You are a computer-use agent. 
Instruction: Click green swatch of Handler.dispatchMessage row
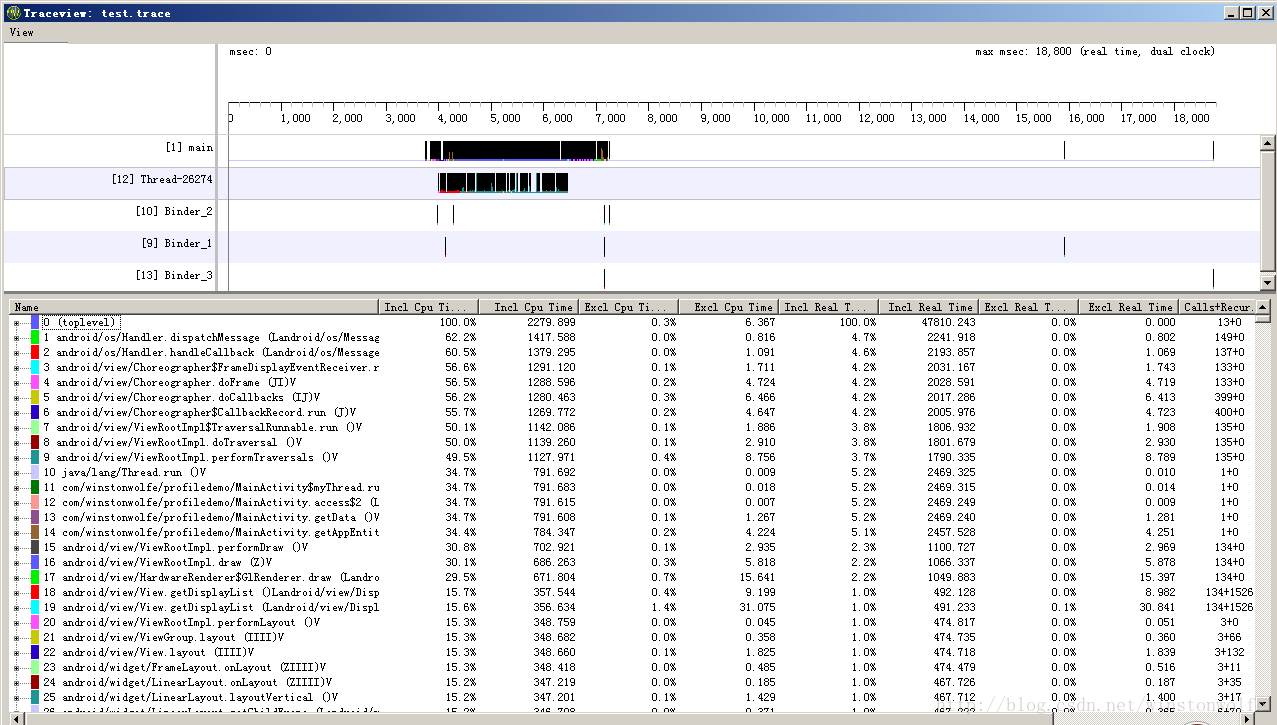35,338
